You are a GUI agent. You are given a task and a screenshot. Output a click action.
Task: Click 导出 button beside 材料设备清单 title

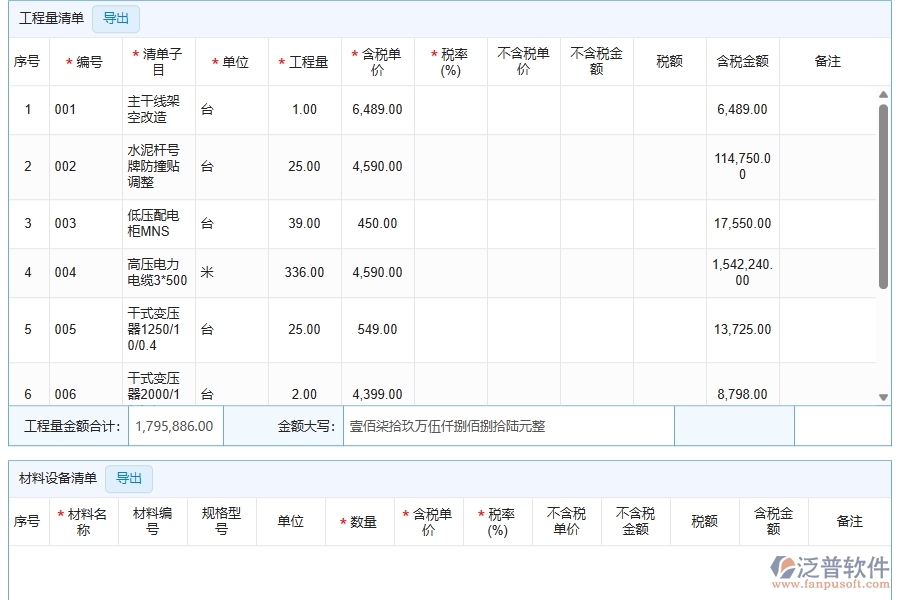click(x=129, y=478)
